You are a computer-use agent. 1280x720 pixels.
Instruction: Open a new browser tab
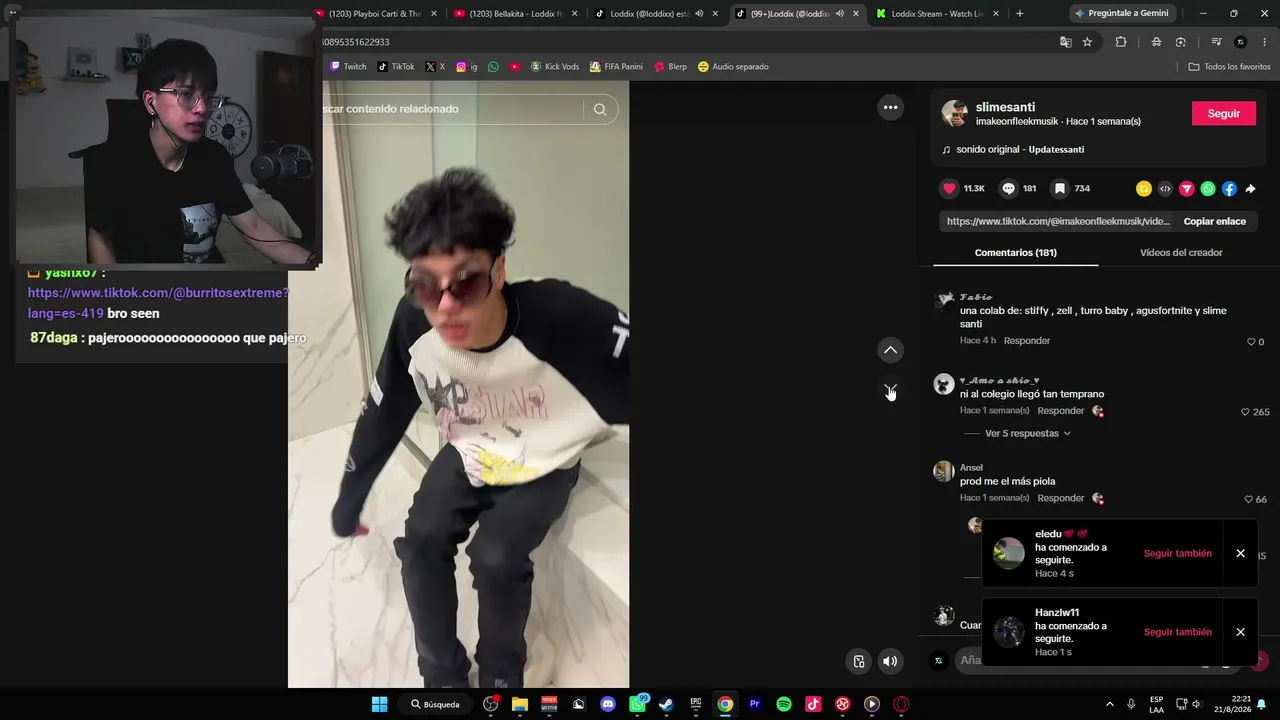click(x=1019, y=14)
